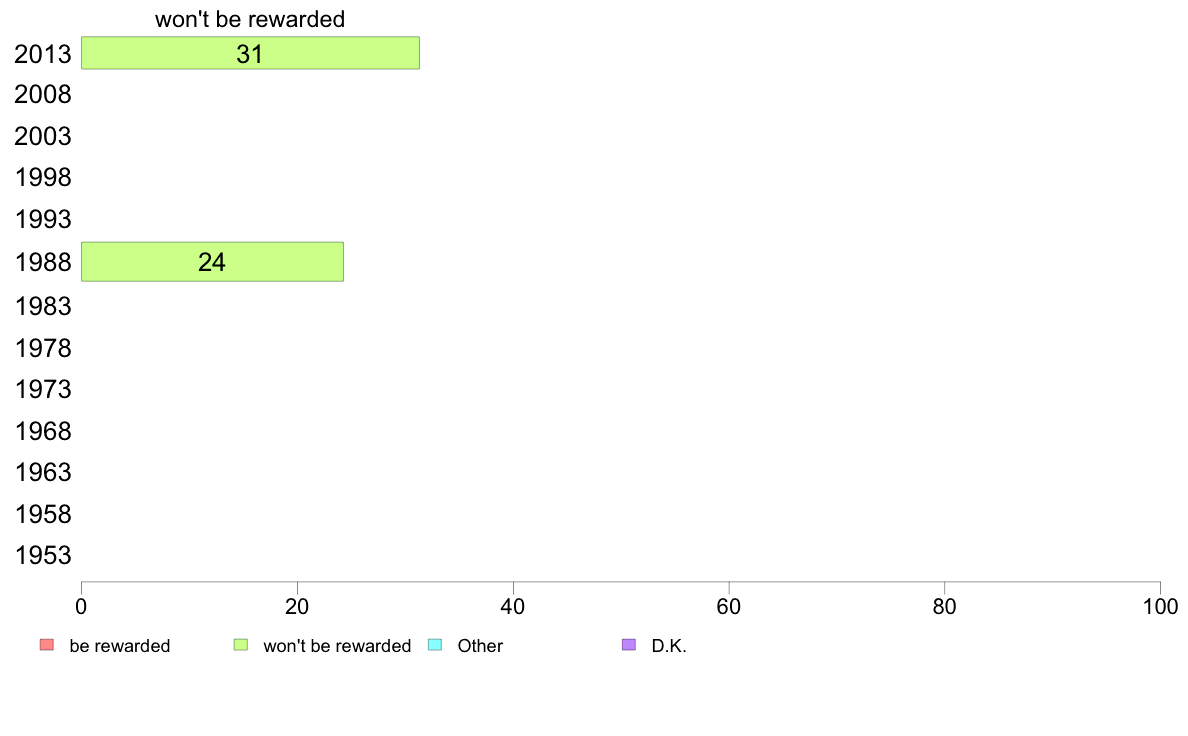
Task: Click the 'Other' legend label text
Action: [x=480, y=646]
